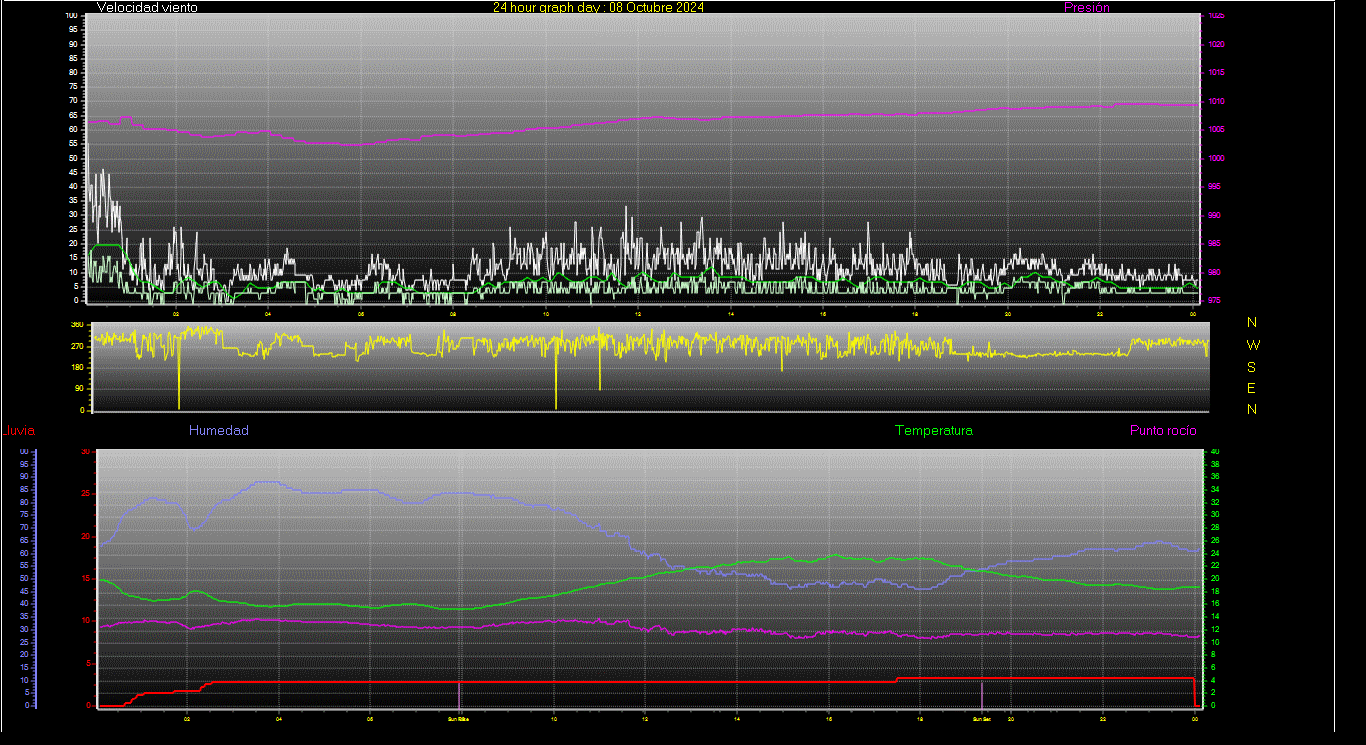This screenshot has height=745, width=1366.
Task: Select the purple sunset marker line in the bottom chart
Action: [982, 694]
